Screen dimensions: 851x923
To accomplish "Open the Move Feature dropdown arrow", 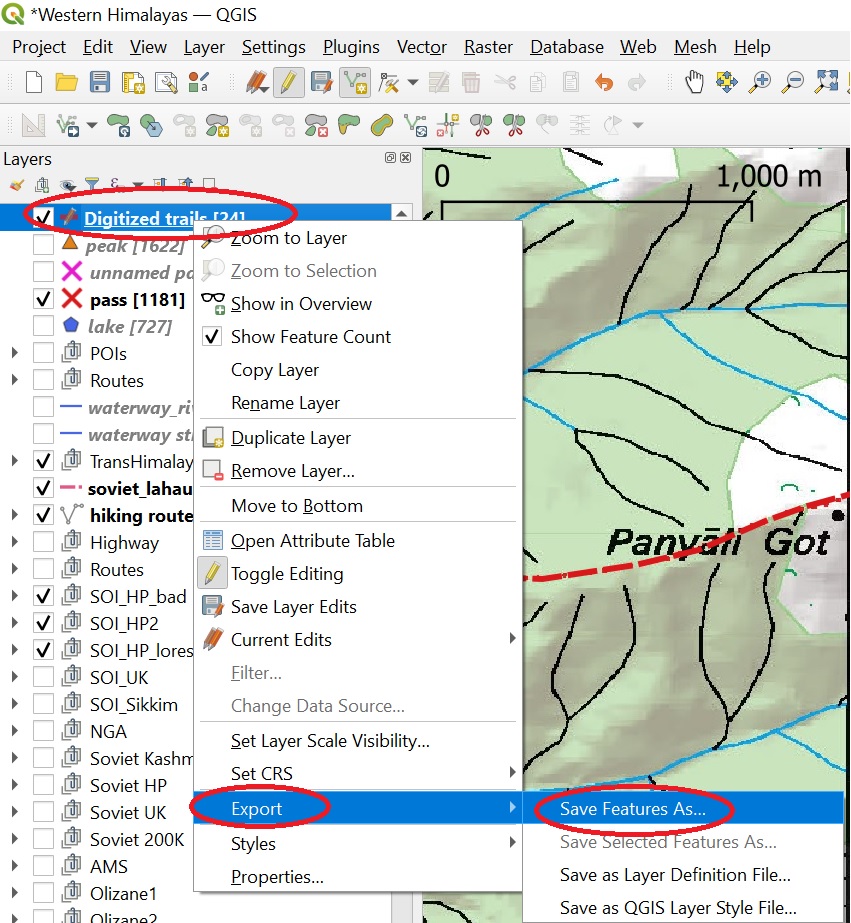I will pyautogui.click(x=92, y=125).
